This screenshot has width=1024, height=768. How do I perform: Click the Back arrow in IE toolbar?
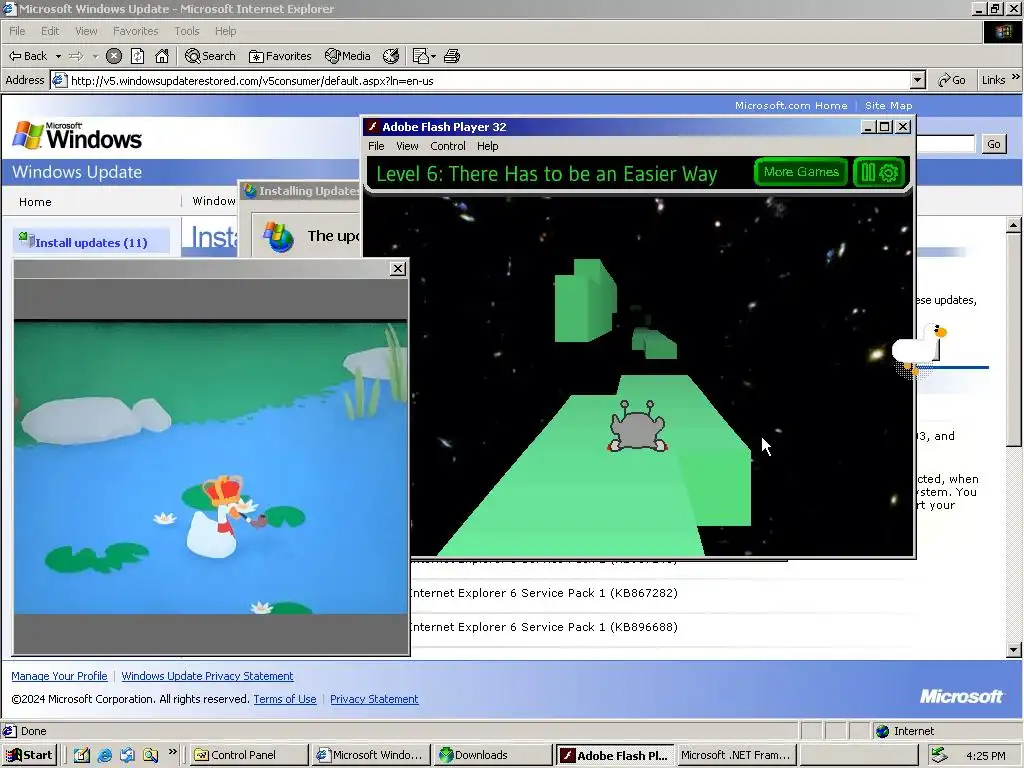pyautogui.click(x=27, y=56)
